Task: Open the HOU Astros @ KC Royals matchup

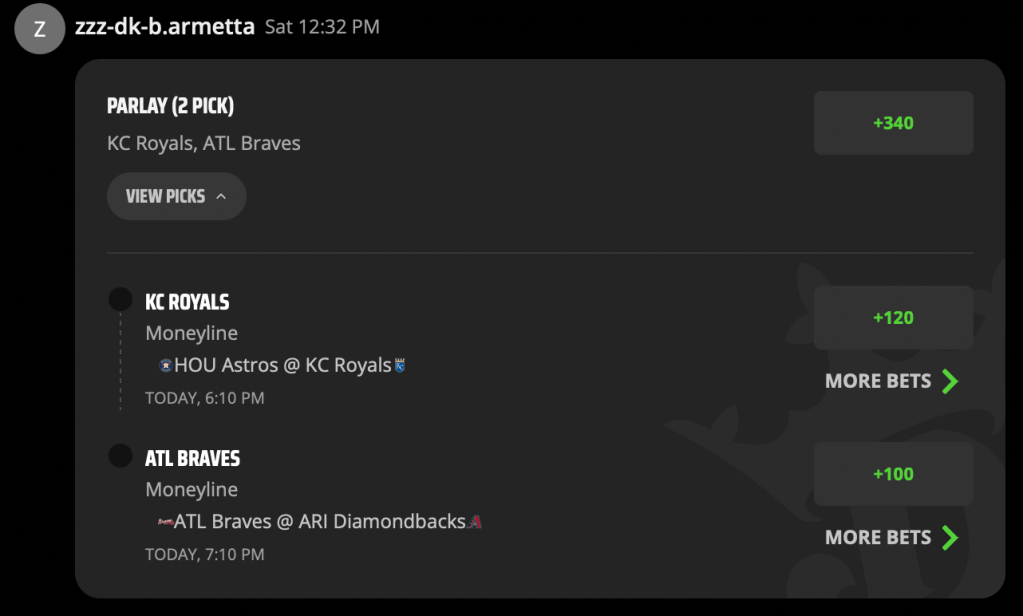Action: click(282, 365)
